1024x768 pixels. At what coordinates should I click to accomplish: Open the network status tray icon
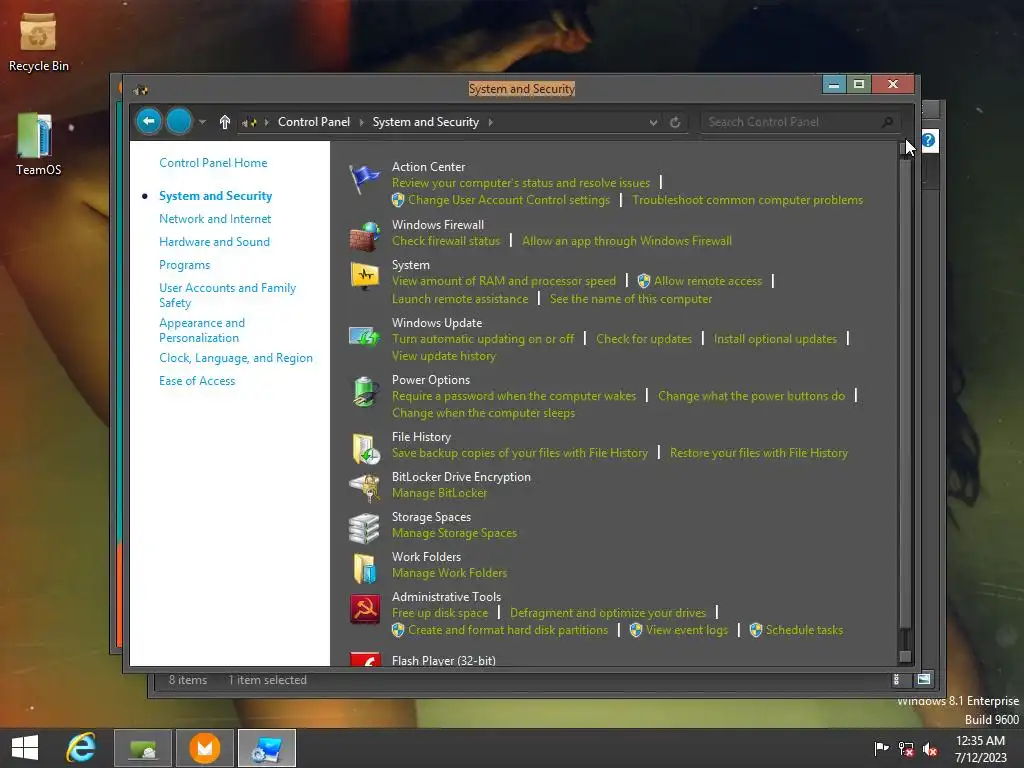906,749
